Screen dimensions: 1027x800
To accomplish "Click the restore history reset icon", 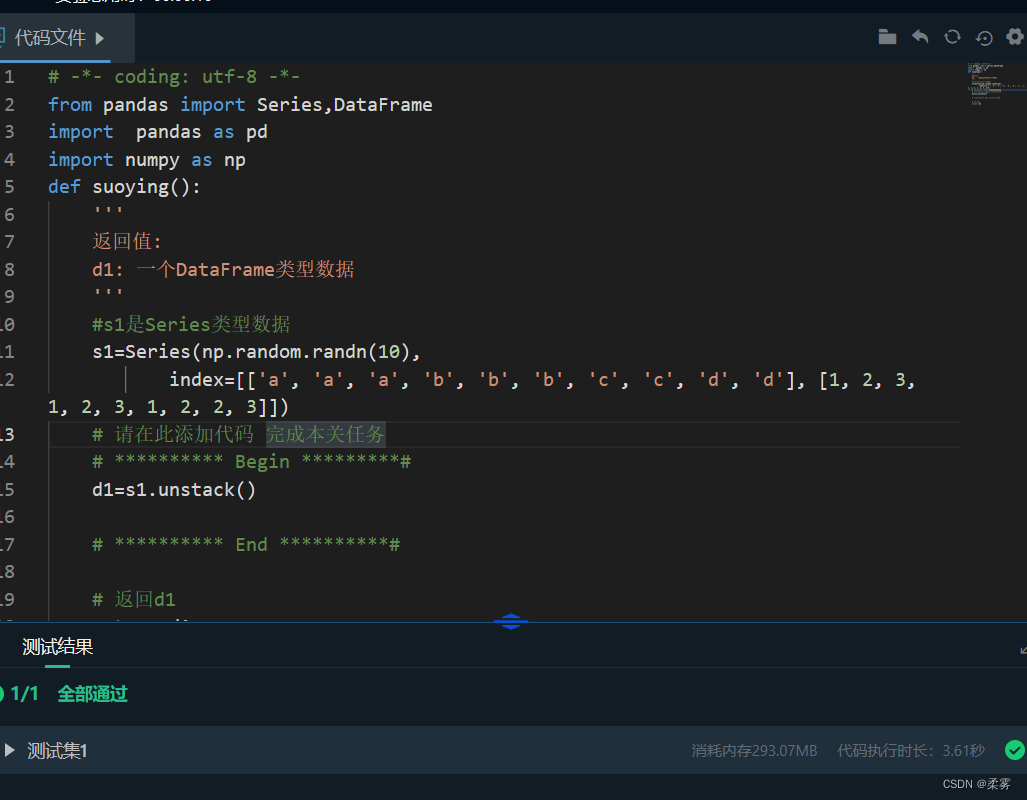I will tap(984, 38).
